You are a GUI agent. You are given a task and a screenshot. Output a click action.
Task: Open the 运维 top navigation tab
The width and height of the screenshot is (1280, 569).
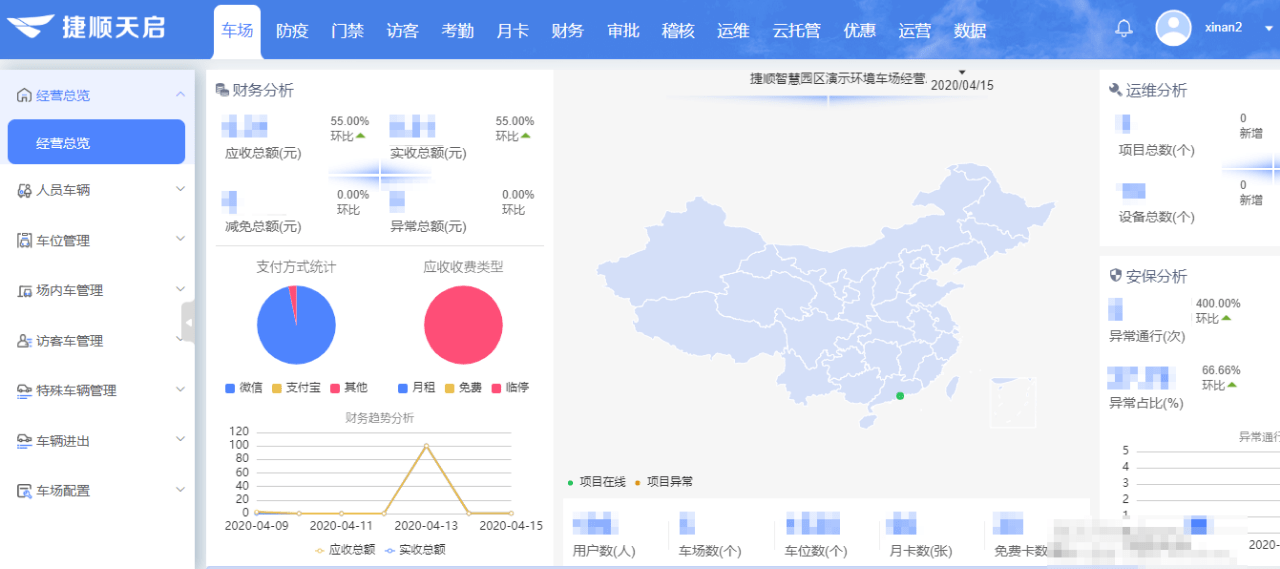pyautogui.click(x=732, y=31)
